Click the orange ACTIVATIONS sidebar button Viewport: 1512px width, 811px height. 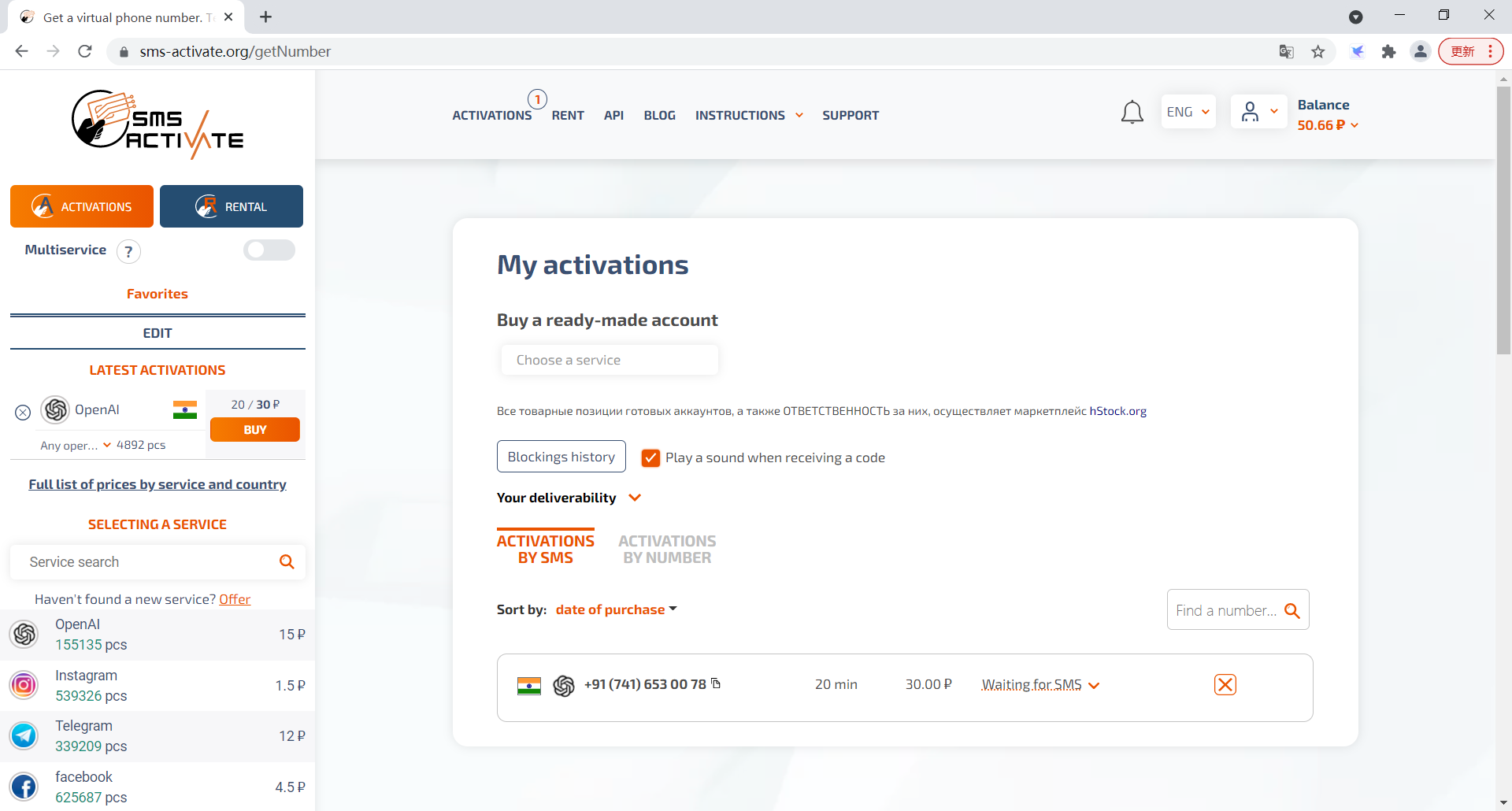(82, 206)
